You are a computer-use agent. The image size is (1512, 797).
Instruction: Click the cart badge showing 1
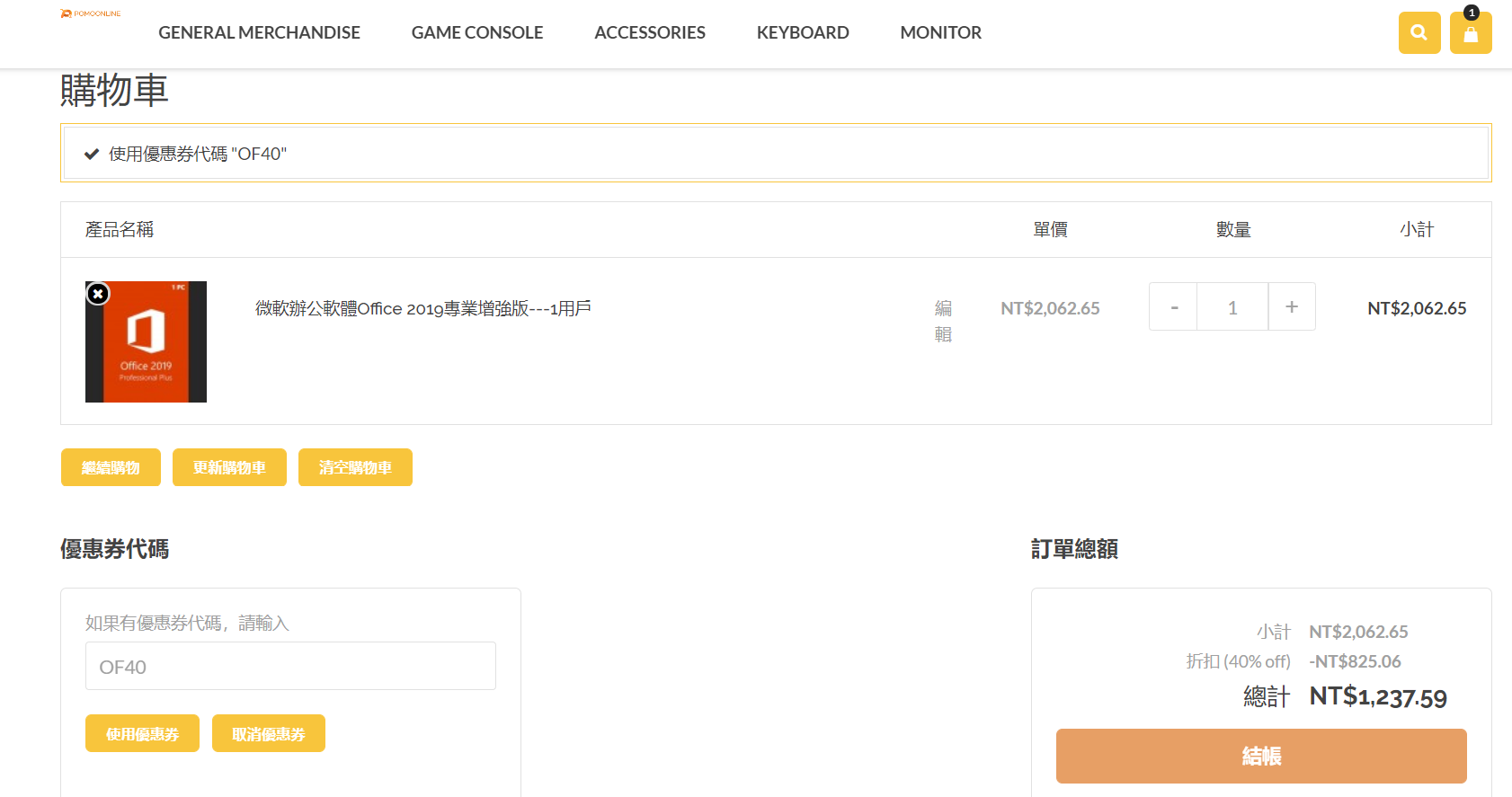click(x=1472, y=13)
